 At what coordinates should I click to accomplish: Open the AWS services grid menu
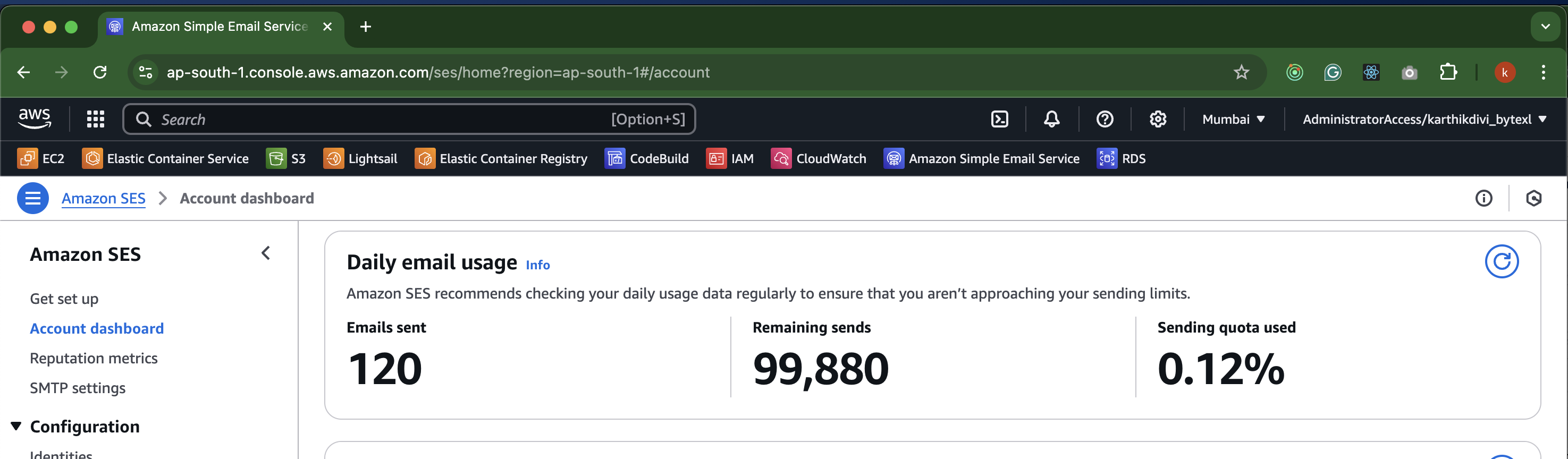tap(96, 120)
